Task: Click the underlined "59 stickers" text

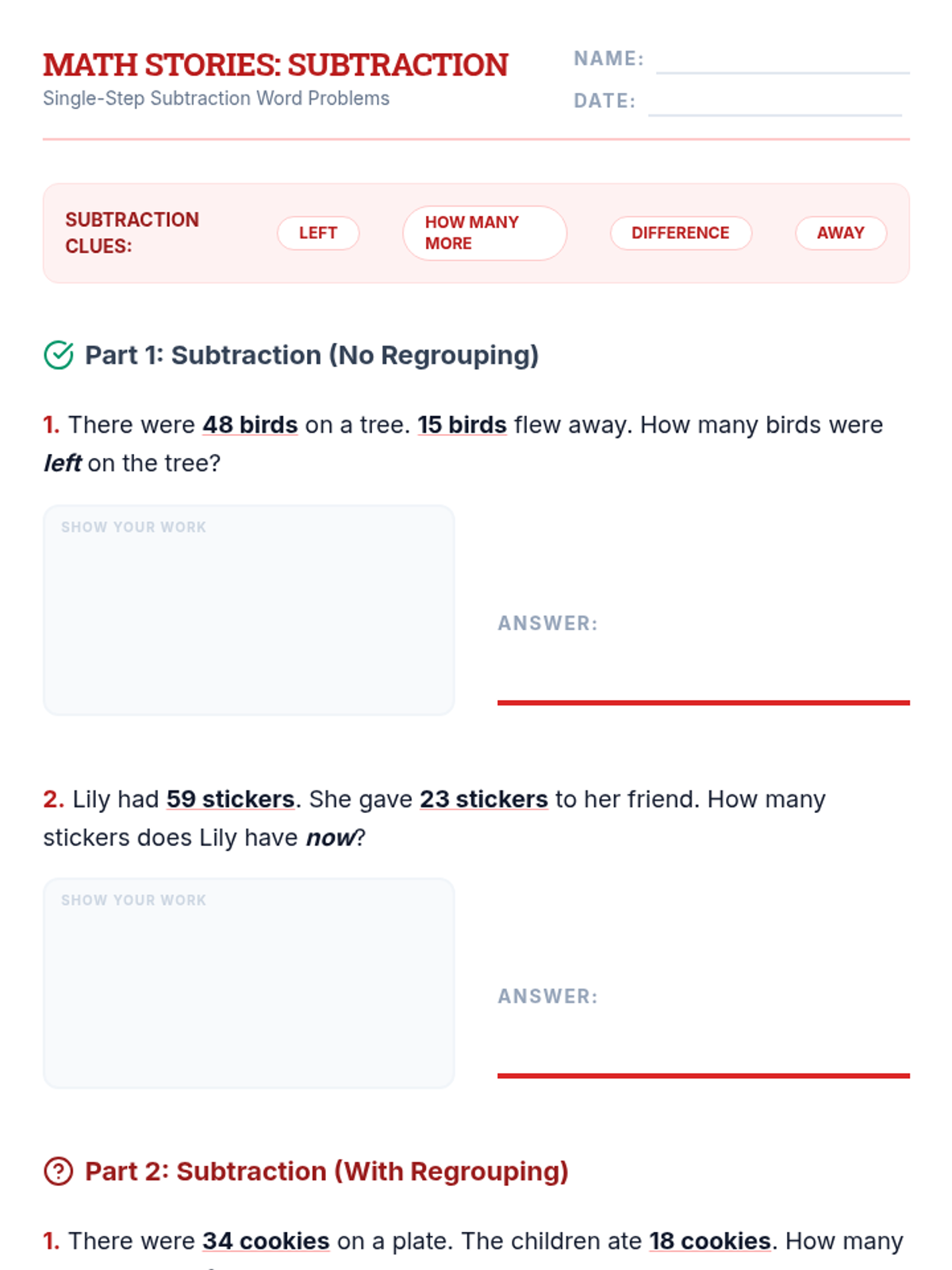Action: coord(230,799)
